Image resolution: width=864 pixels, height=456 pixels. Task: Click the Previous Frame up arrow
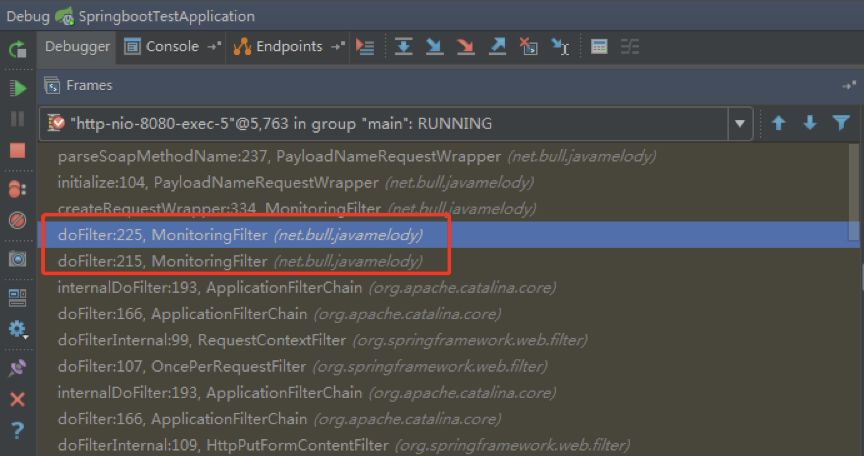[x=779, y=123]
